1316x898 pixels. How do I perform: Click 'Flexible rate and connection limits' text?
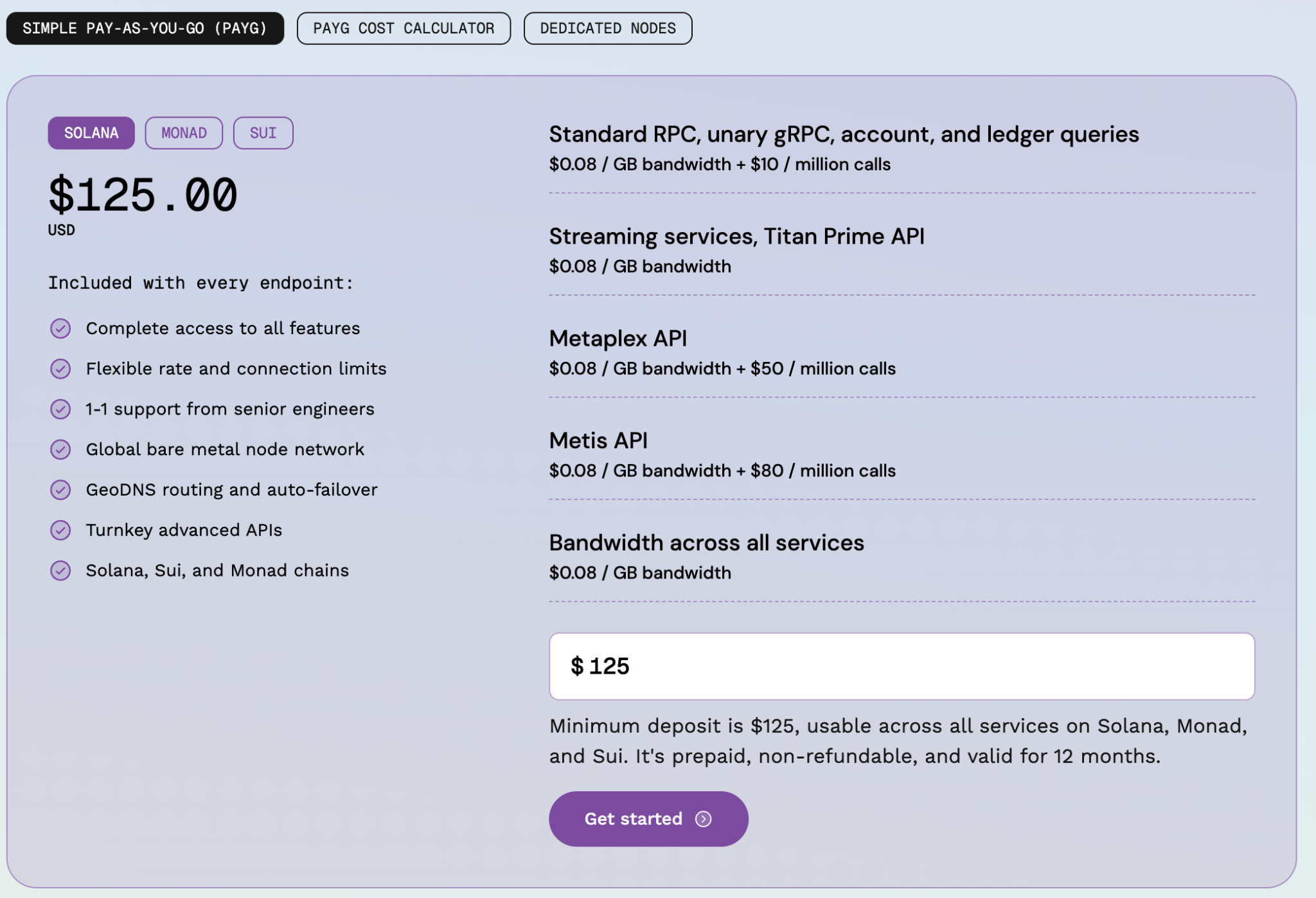coord(236,369)
